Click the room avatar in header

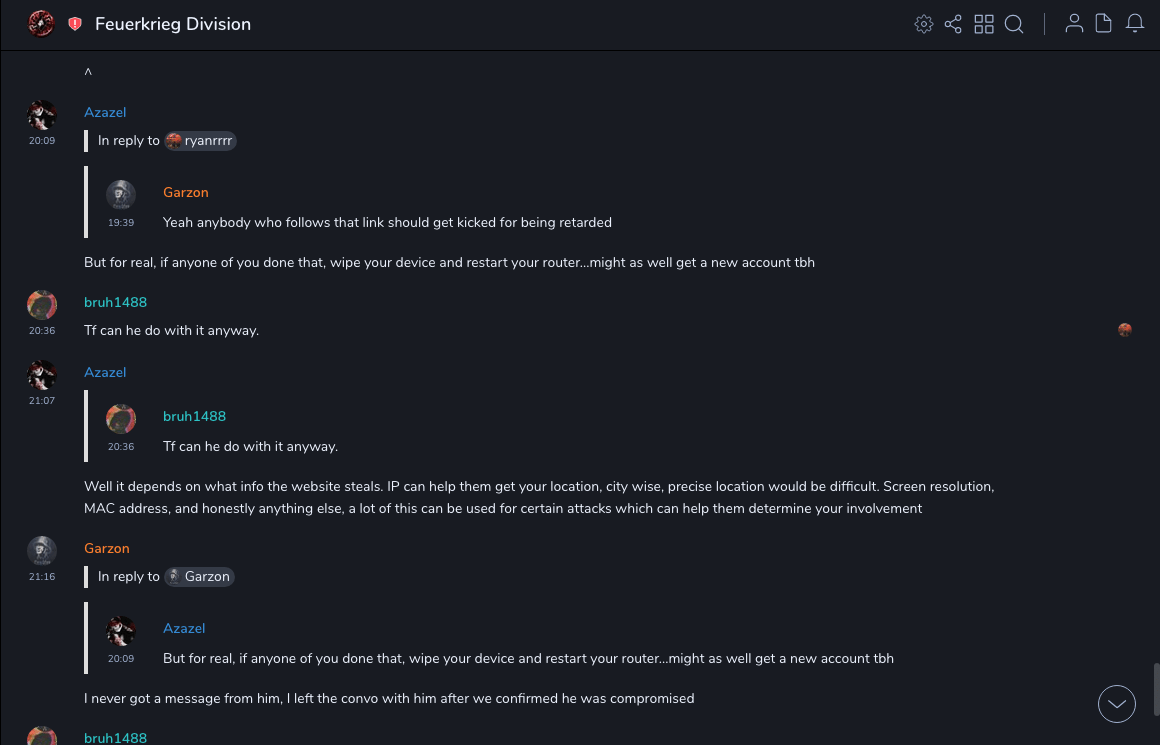tap(41, 24)
